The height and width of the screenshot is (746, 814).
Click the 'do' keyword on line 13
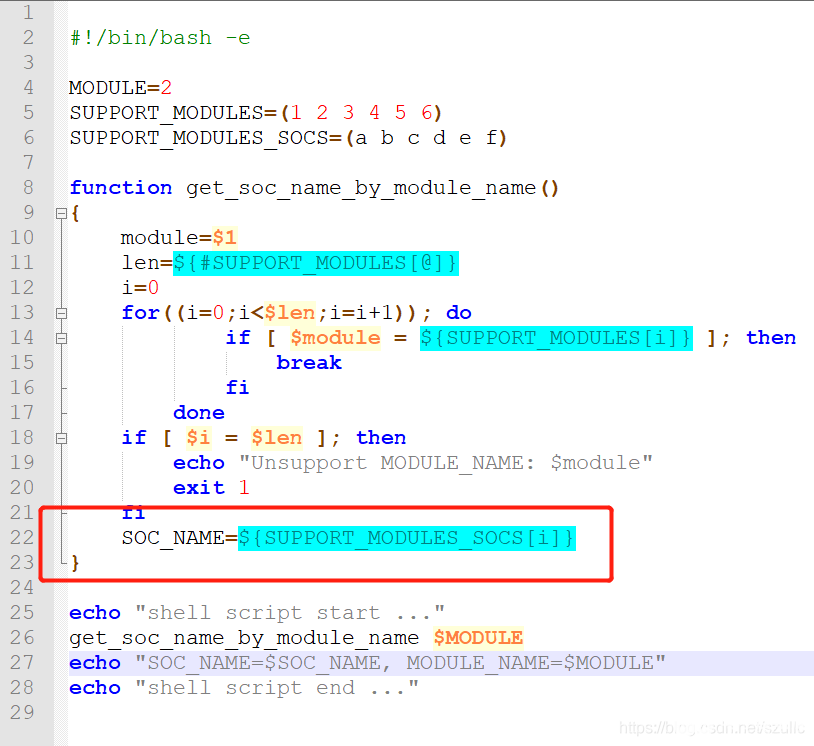point(458,313)
